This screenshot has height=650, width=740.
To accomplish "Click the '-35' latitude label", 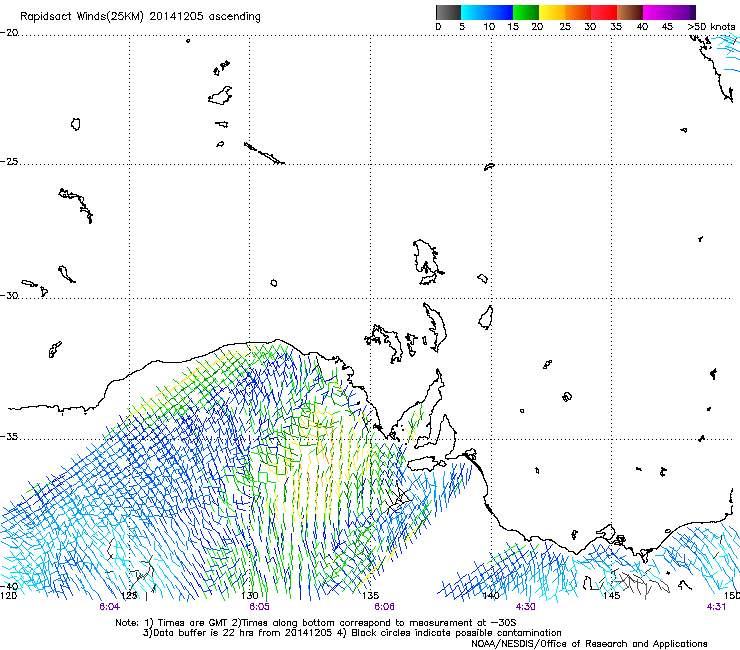I will 9,437.
